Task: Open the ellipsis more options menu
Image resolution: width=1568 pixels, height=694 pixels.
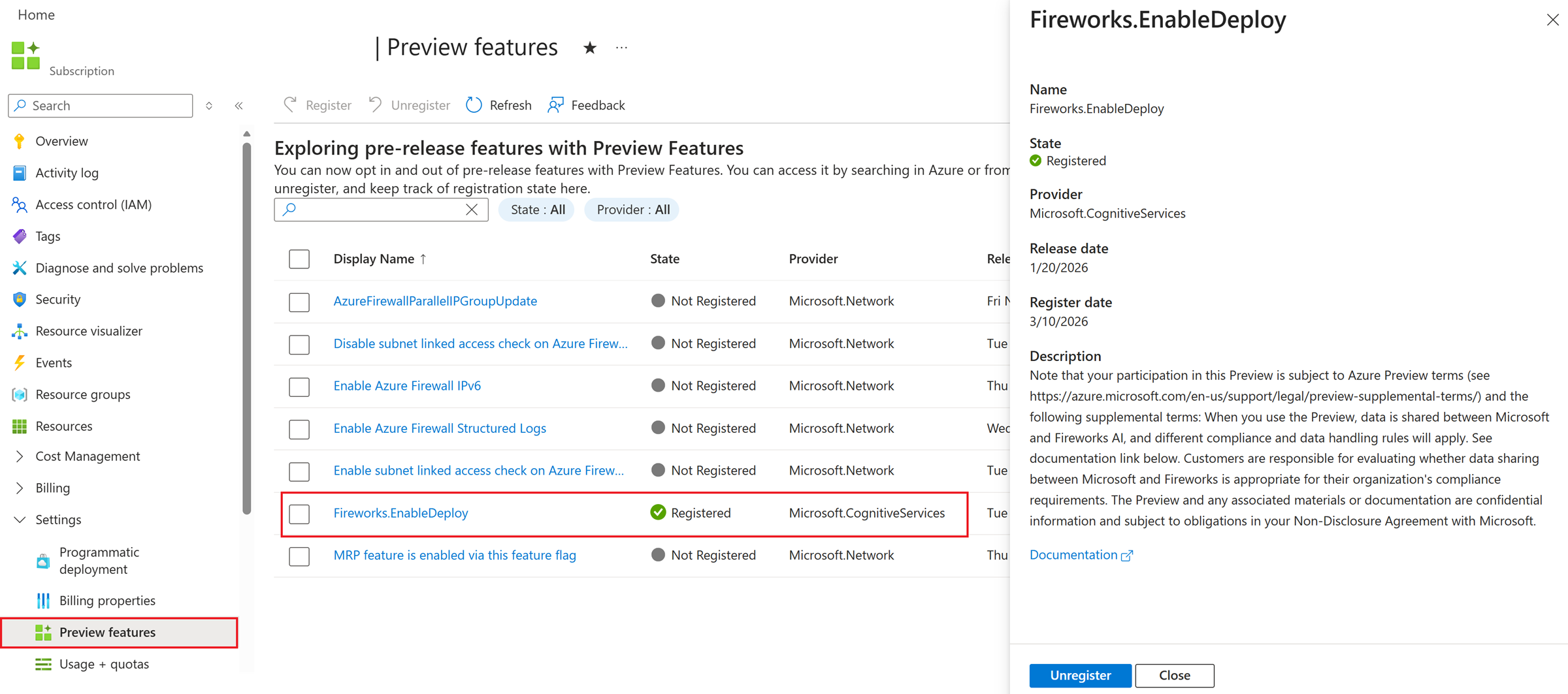Action: pos(621,48)
